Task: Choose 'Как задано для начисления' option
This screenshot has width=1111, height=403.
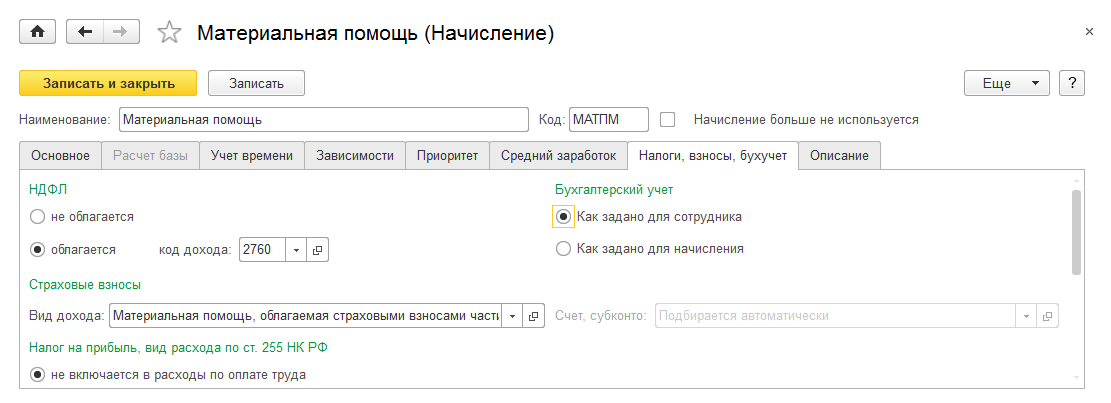Action: (563, 249)
